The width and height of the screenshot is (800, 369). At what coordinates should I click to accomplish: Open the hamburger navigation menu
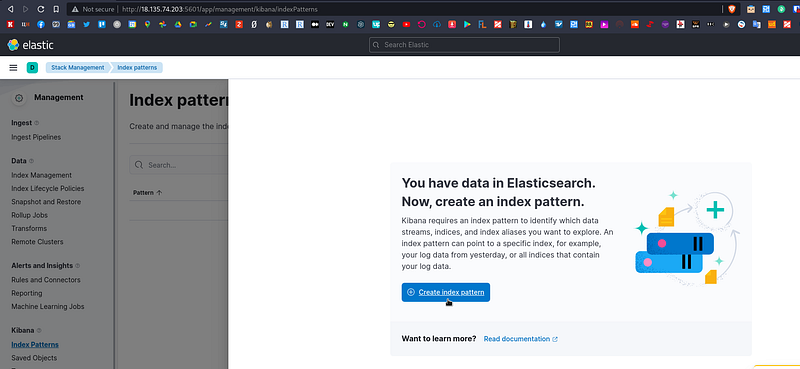[x=13, y=67]
